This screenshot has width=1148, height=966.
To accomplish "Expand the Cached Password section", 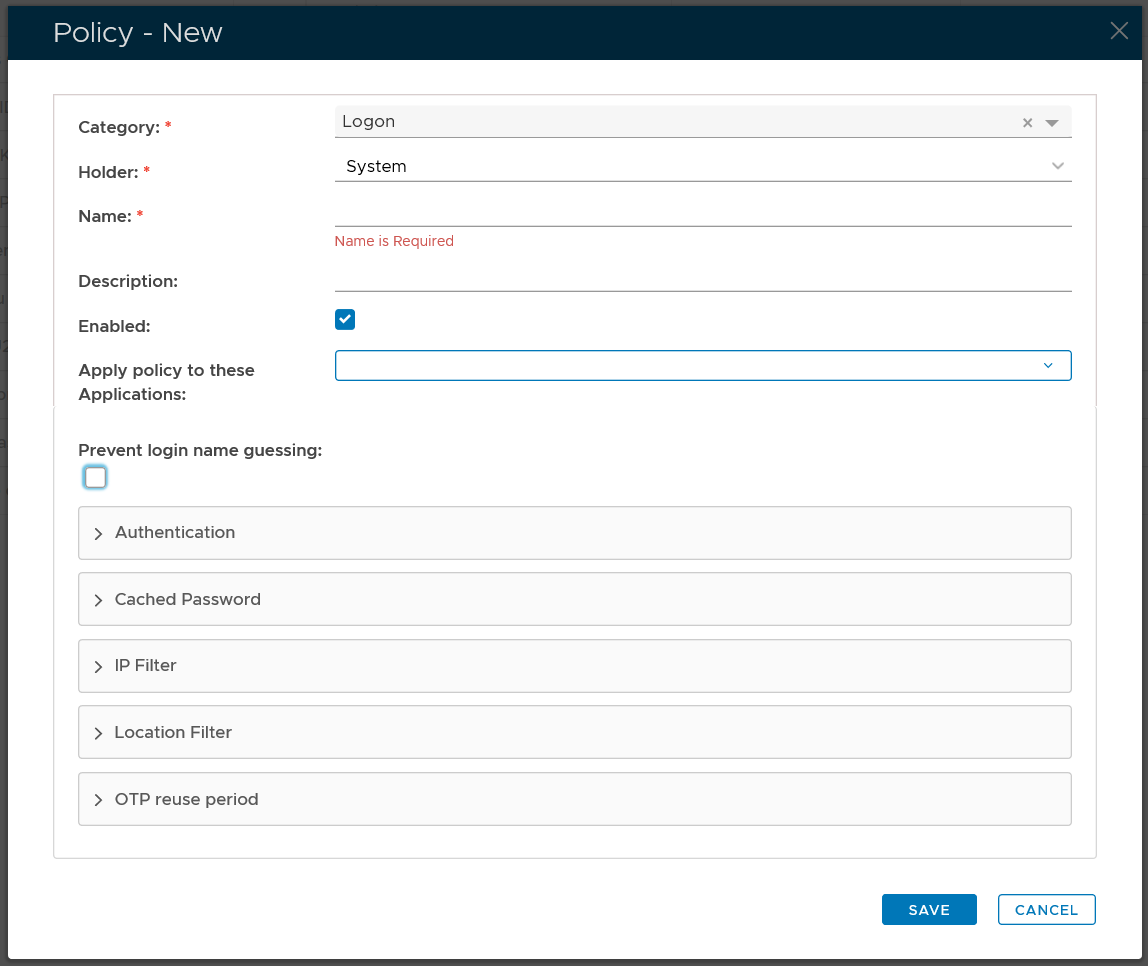I will (x=187, y=600).
